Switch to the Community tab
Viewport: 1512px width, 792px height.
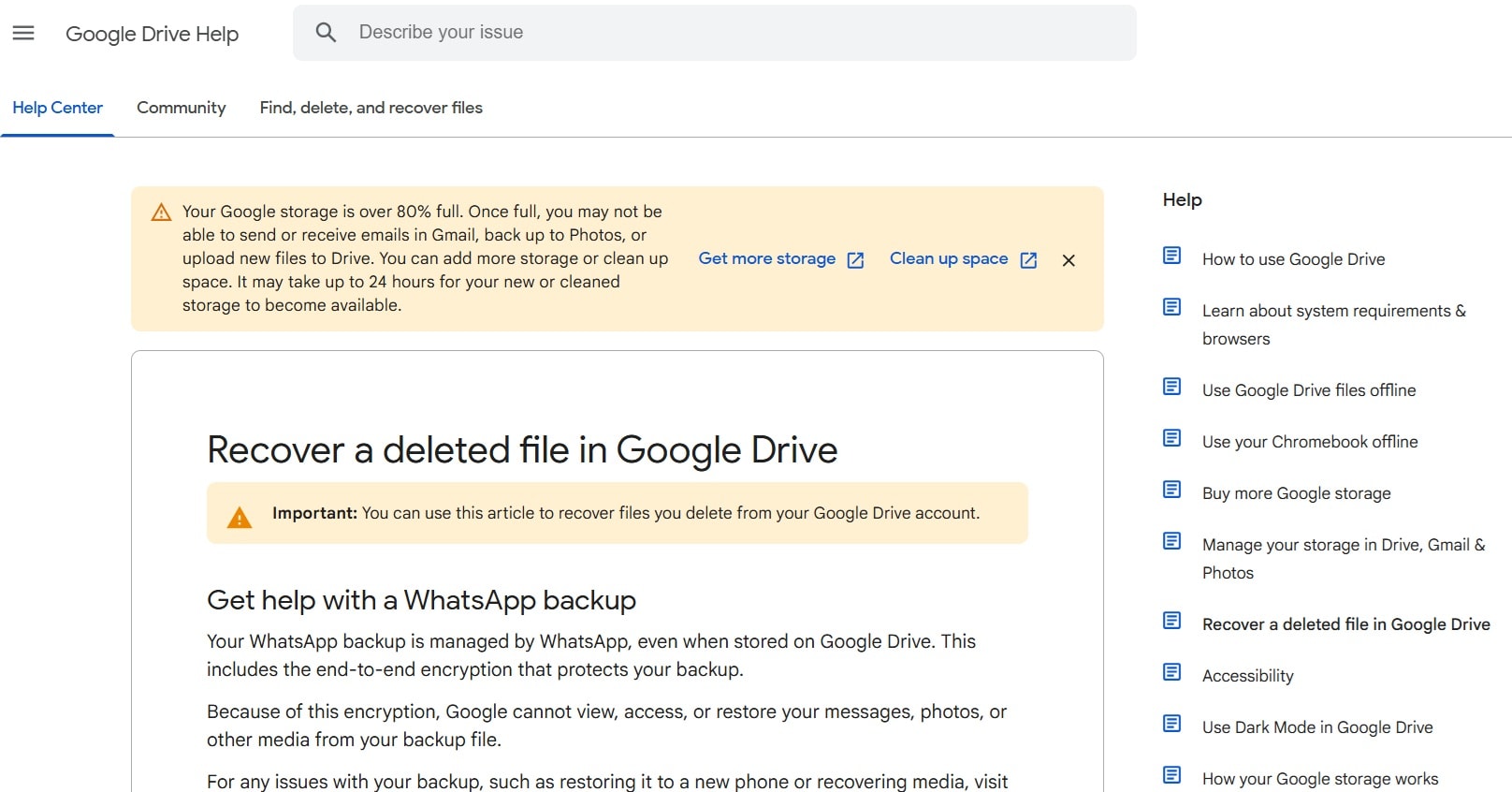(x=182, y=108)
